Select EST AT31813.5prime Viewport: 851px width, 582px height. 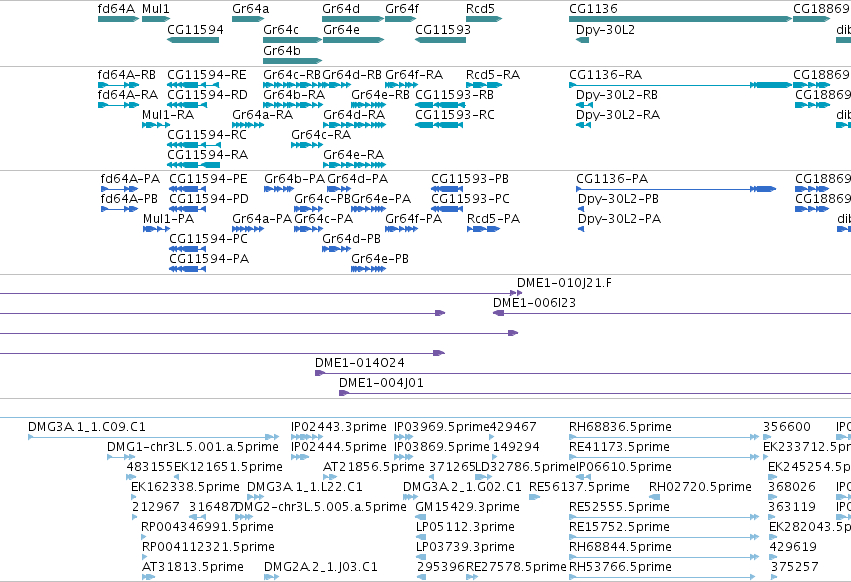click(193, 568)
